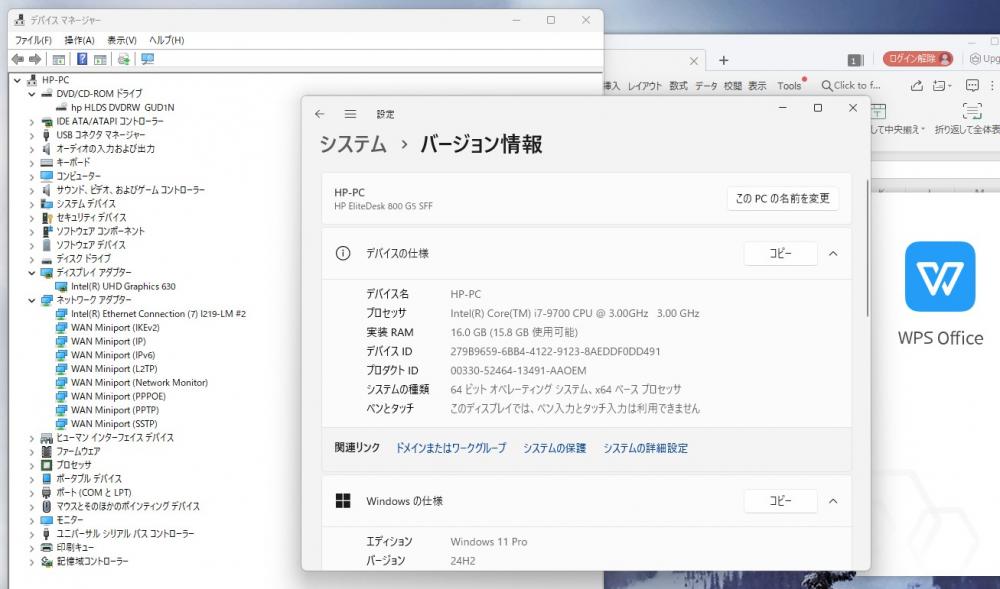Select the WAN Miniport (Network Monitor) entry
This screenshot has width=1000, height=589.
[x=139, y=382]
